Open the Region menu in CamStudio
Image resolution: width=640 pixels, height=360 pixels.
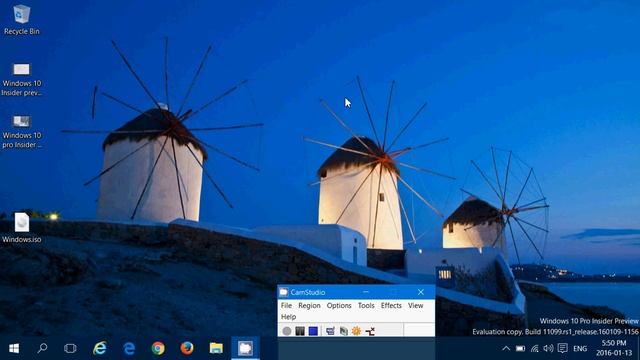pyautogui.click(x=309, y=305)
